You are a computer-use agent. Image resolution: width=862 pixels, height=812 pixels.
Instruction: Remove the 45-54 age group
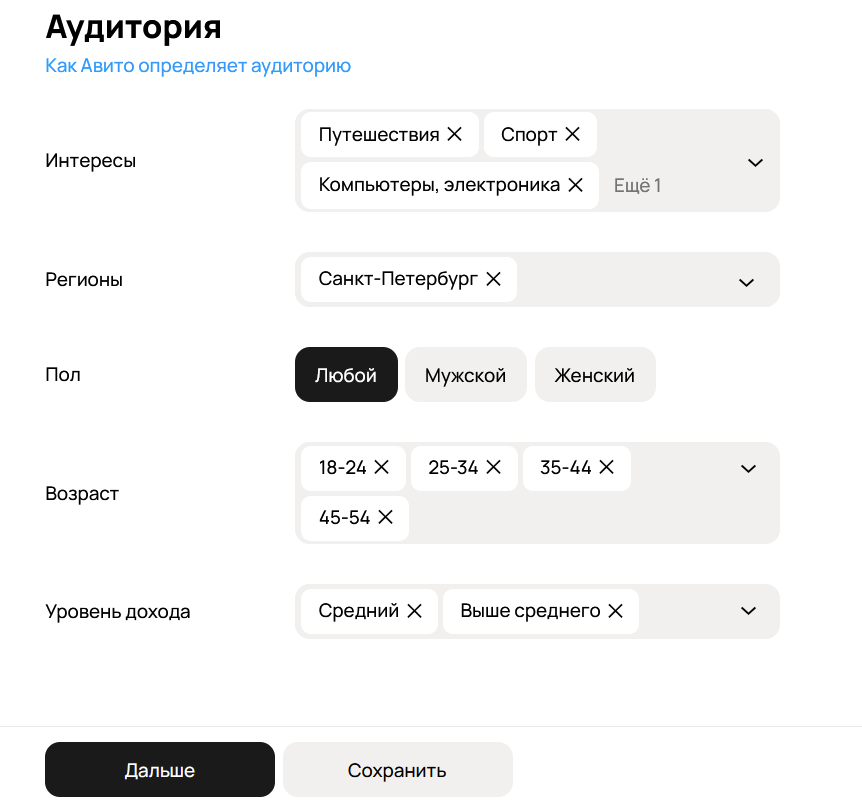tap(388, 517)
